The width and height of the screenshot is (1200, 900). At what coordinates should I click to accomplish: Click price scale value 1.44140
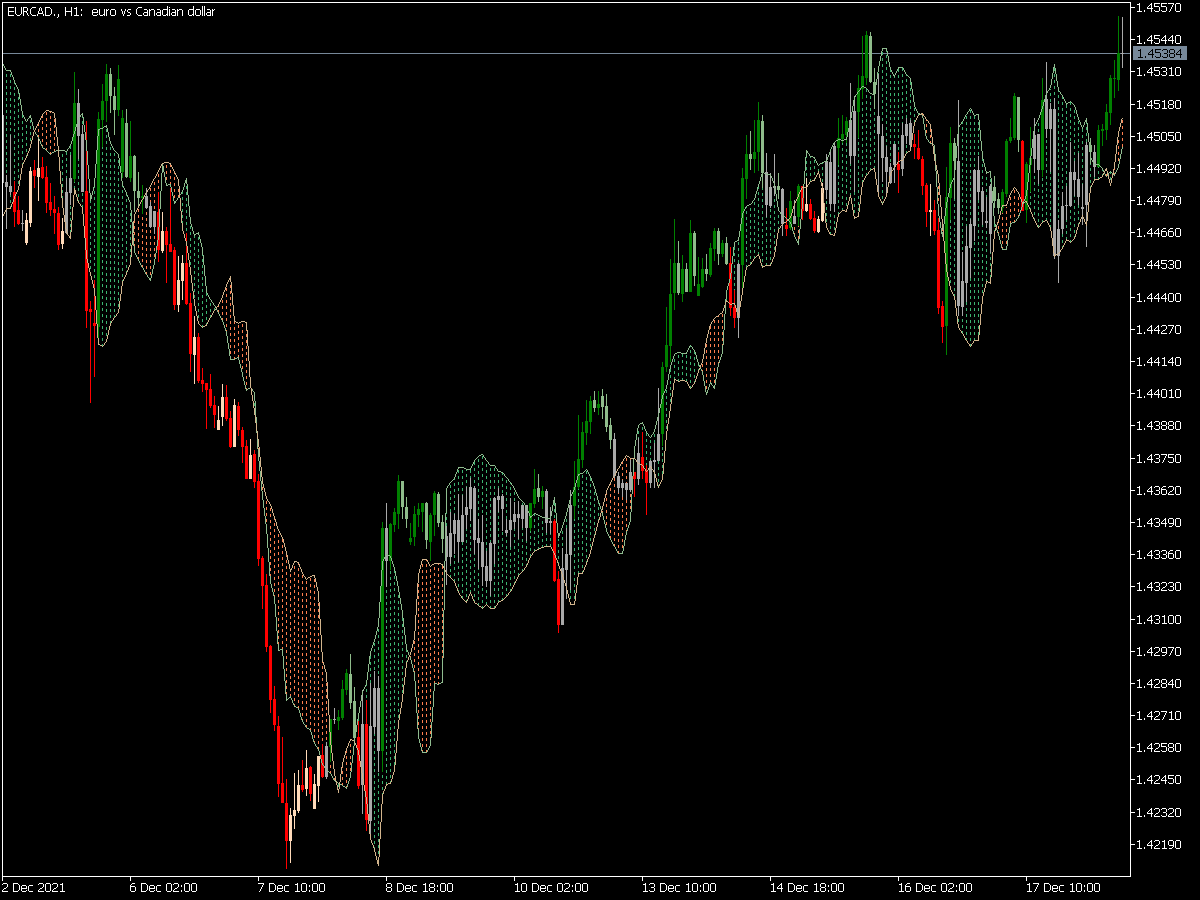(1159, 361)
